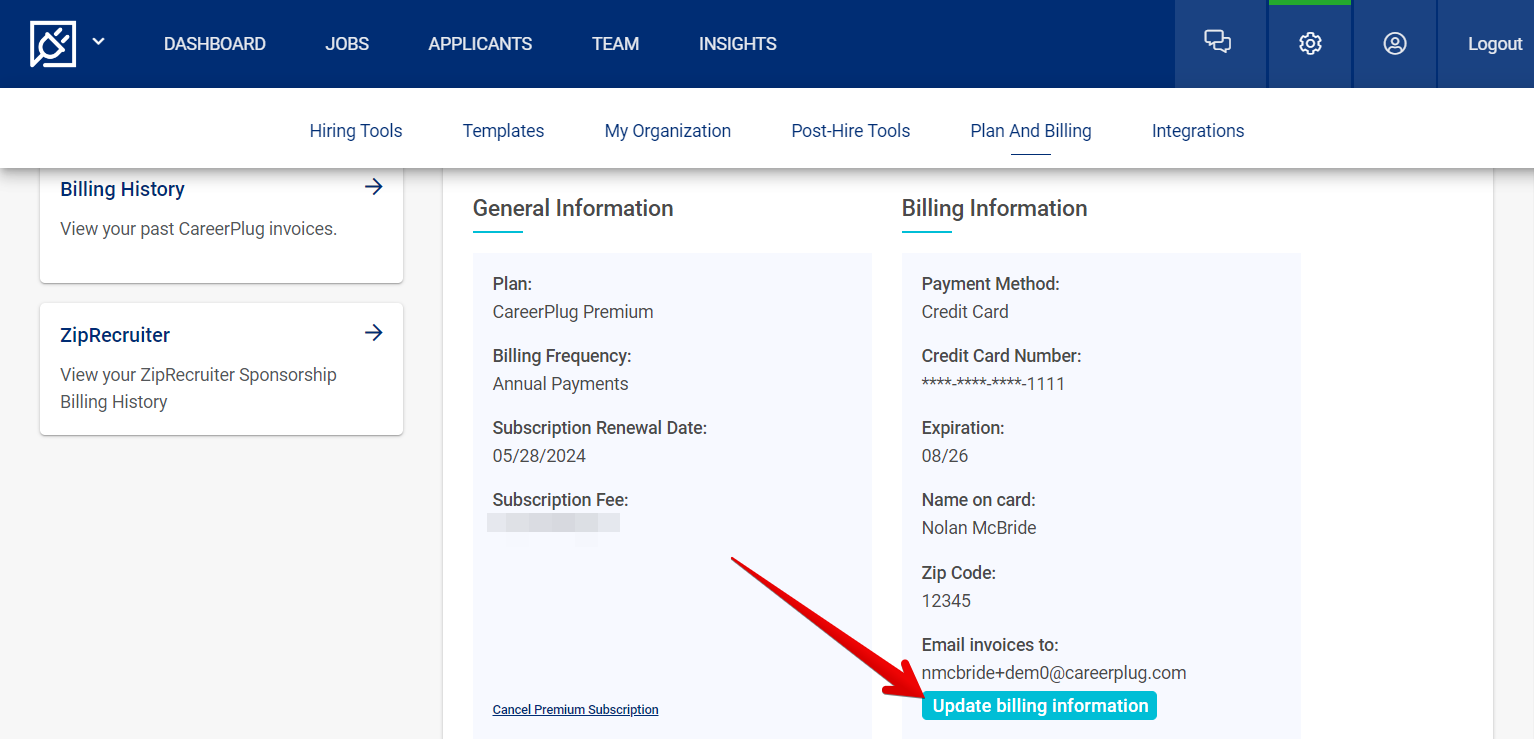Click the invoice email address text
Screen dimensions: 1534x739
click(x=1054, y=673)
